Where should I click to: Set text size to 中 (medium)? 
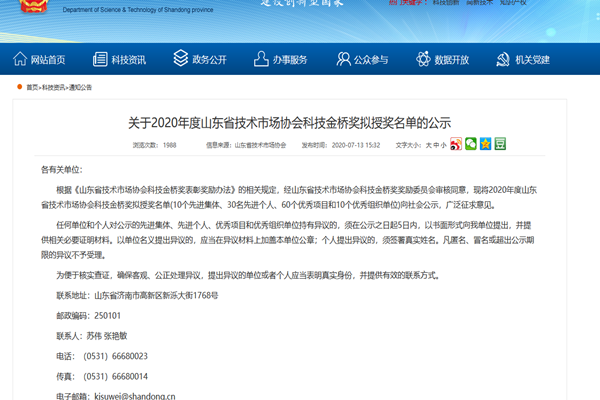(436, 145)
